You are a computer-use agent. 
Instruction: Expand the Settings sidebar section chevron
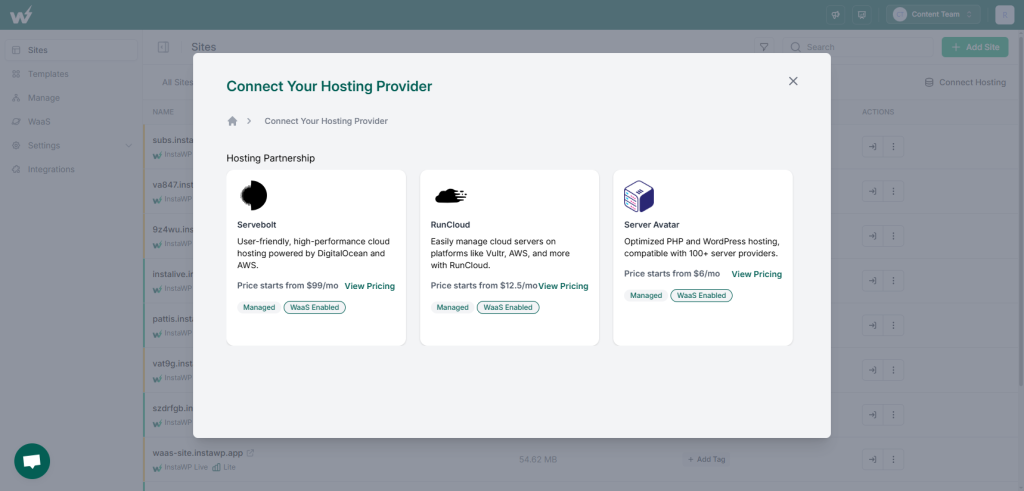pos(128,146)
